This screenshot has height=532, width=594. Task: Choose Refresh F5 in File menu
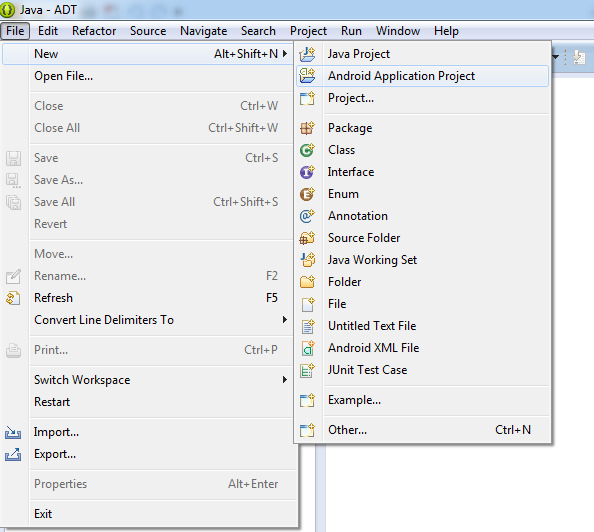pos(148,298)
